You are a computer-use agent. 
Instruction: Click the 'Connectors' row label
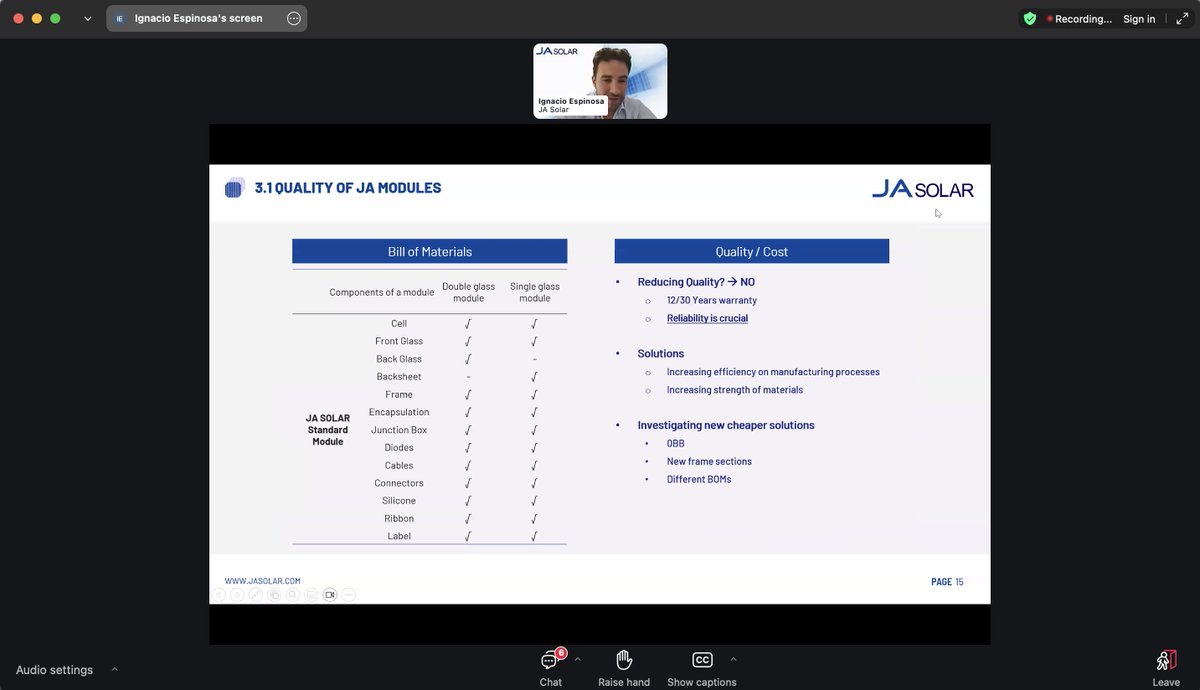point(399,483)
